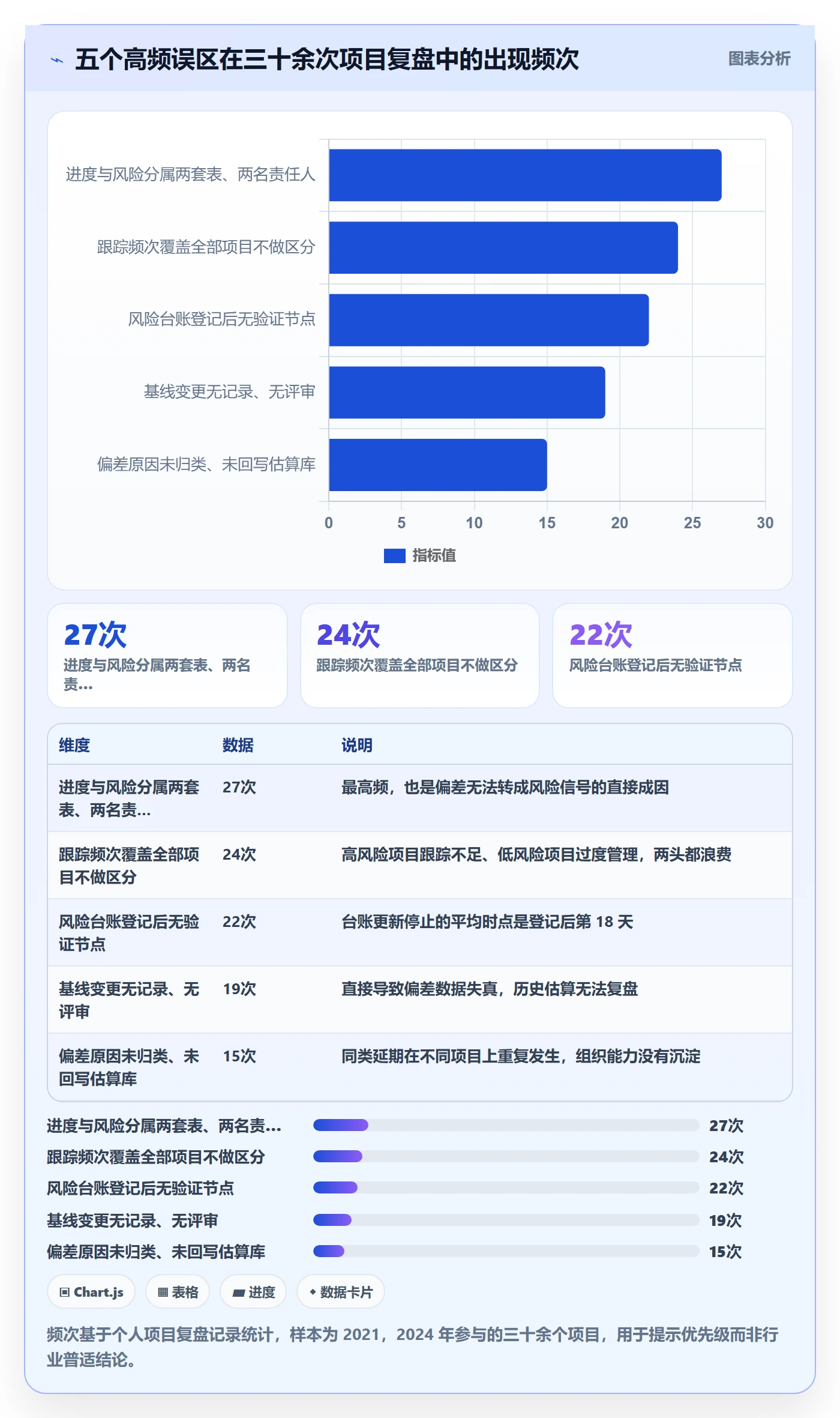This screenshot has width=840, height=1418.
Task: Click table cell 最高频，也是偏差无法转成风险信号的直接成因
Action: (x=505, y=787)
